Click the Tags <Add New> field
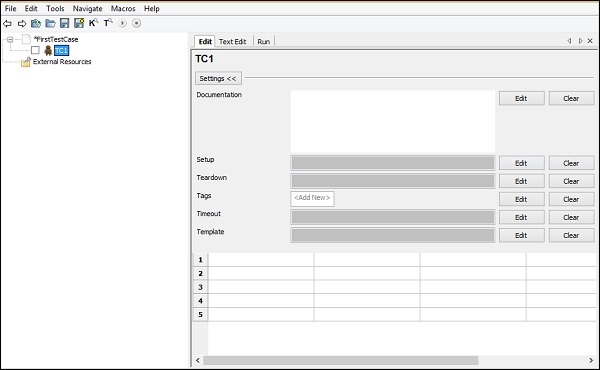Viewport: 600px width, 370px height. (312, 199)
